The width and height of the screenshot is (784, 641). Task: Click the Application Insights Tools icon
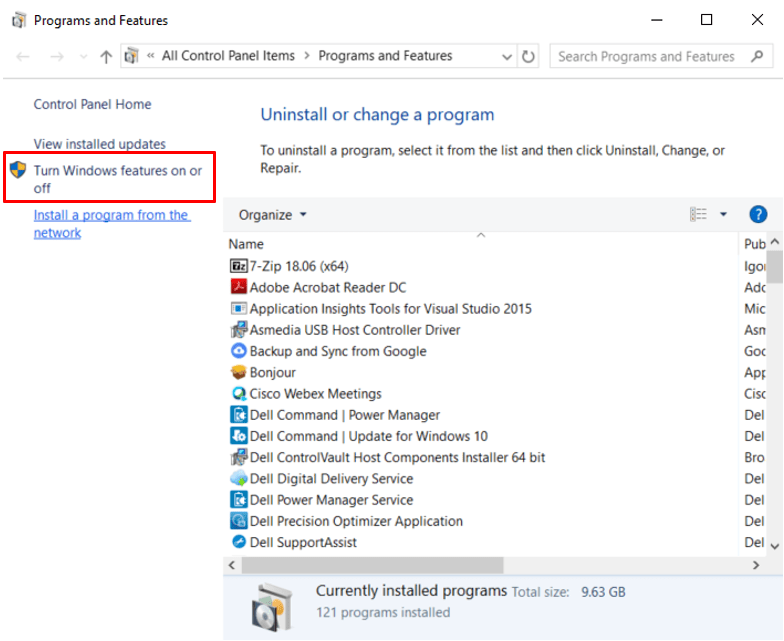[x=238, y=308]
